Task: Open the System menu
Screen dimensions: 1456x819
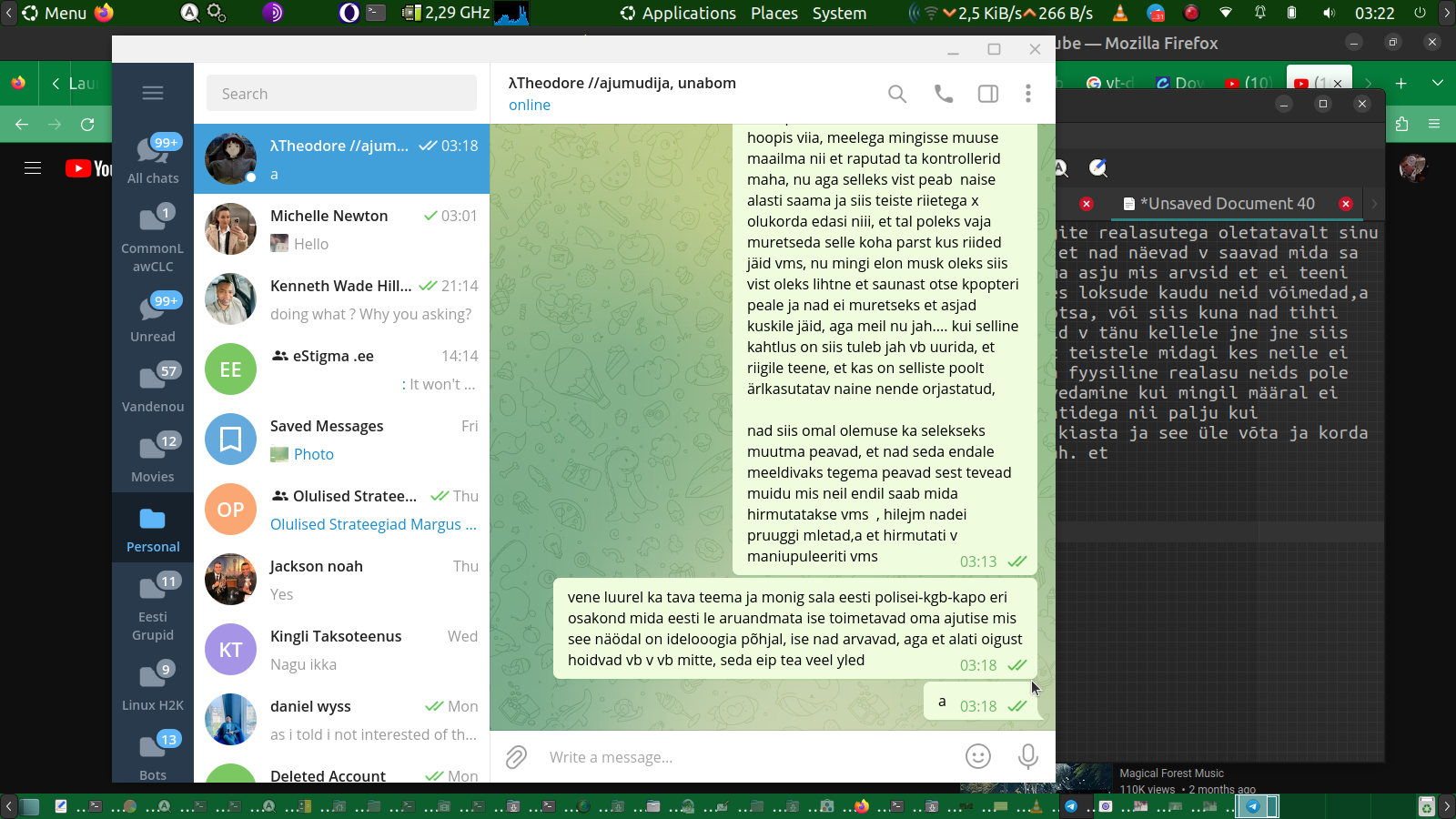Action: click(839, 13)
